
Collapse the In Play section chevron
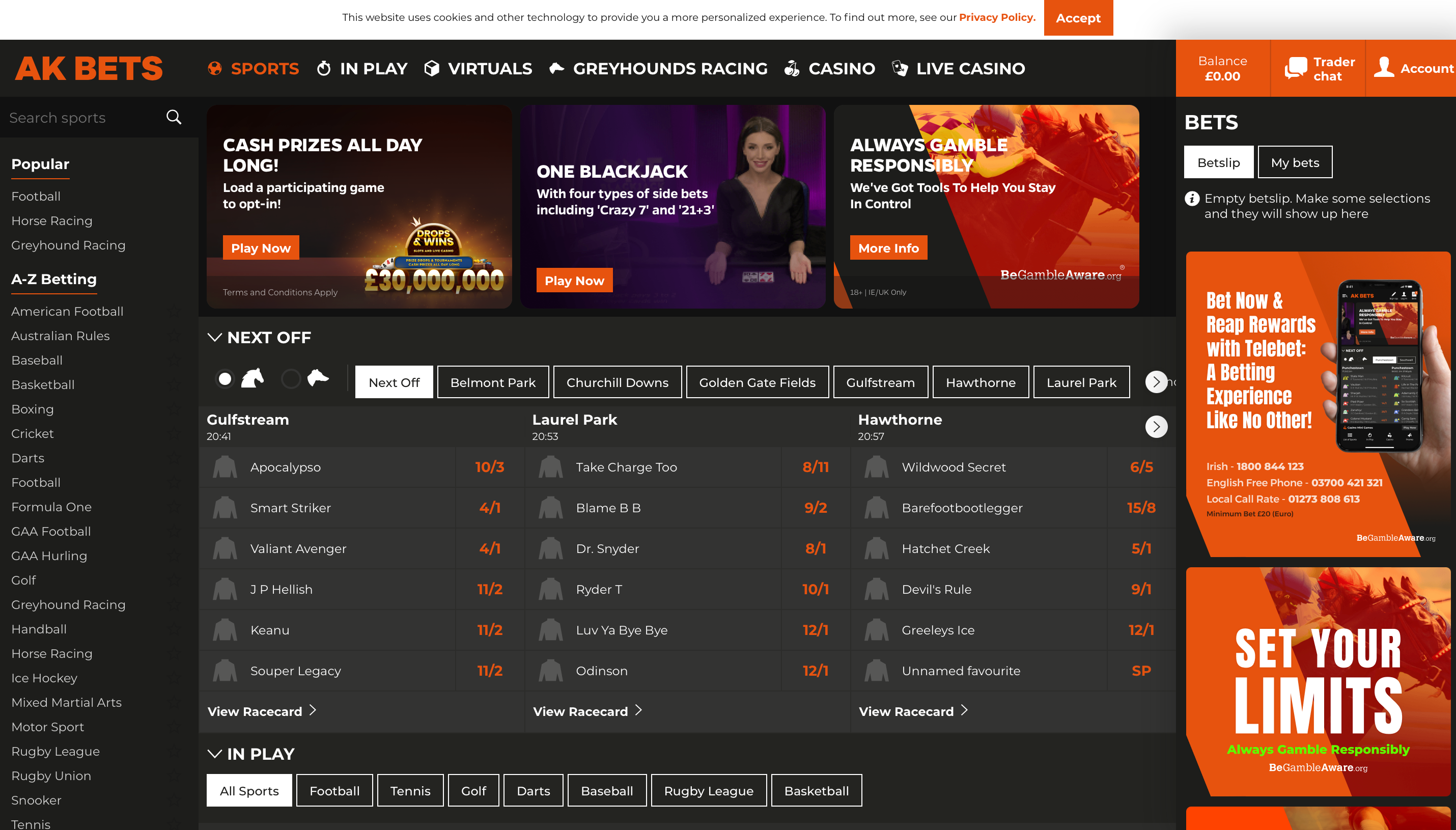[214, 753]
